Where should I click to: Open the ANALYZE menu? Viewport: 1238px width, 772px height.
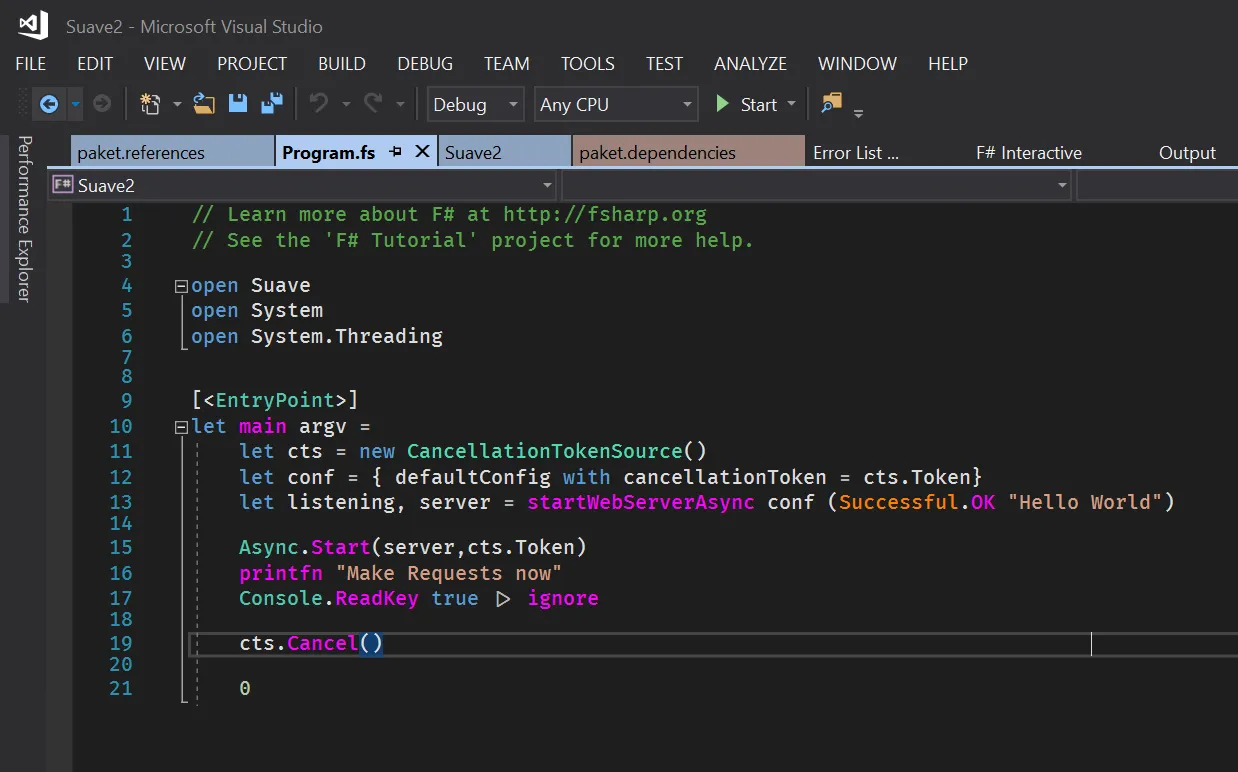pos(751,63)
